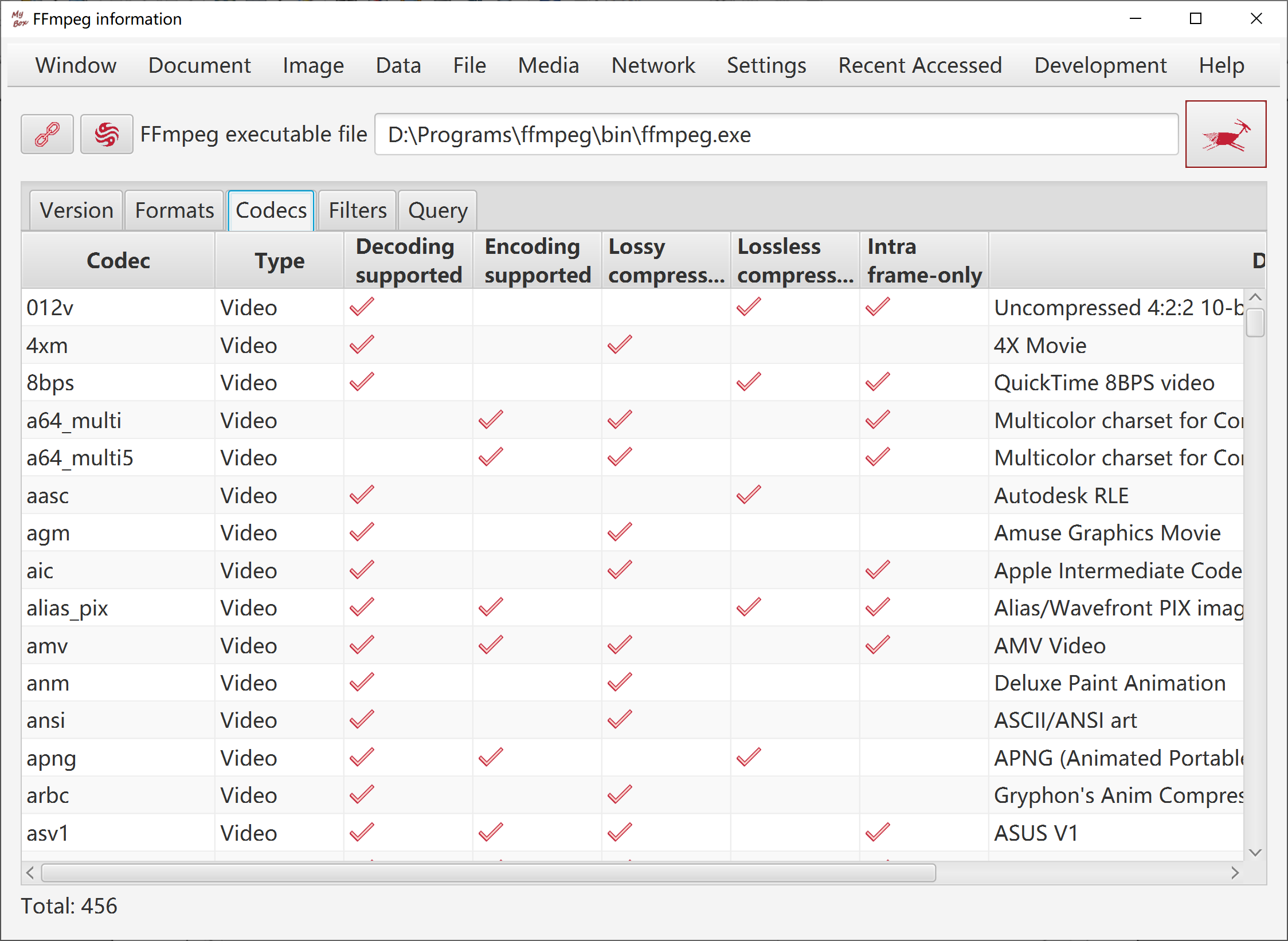Open the Image menu
This screenshot has height=941, width=1288.
(x=313, y=65)
